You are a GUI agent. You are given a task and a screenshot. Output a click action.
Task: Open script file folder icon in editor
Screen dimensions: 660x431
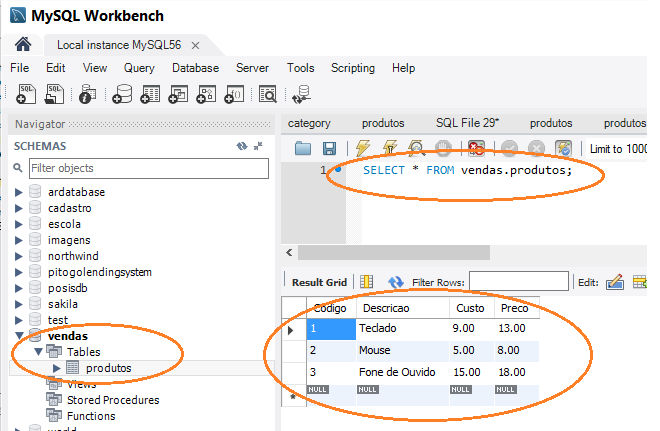coord(303,148)
